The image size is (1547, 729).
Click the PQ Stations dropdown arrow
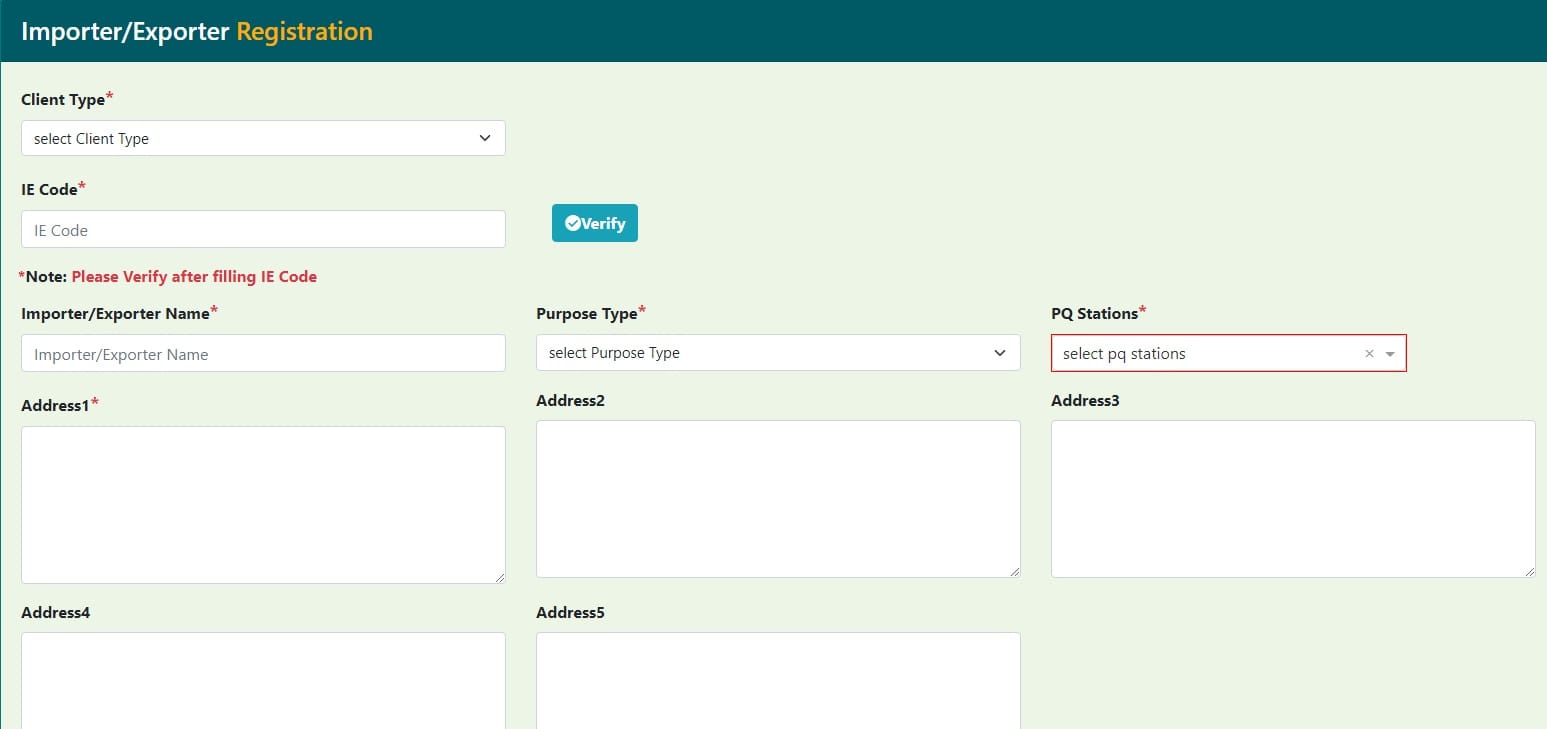tap(1390, 354)
